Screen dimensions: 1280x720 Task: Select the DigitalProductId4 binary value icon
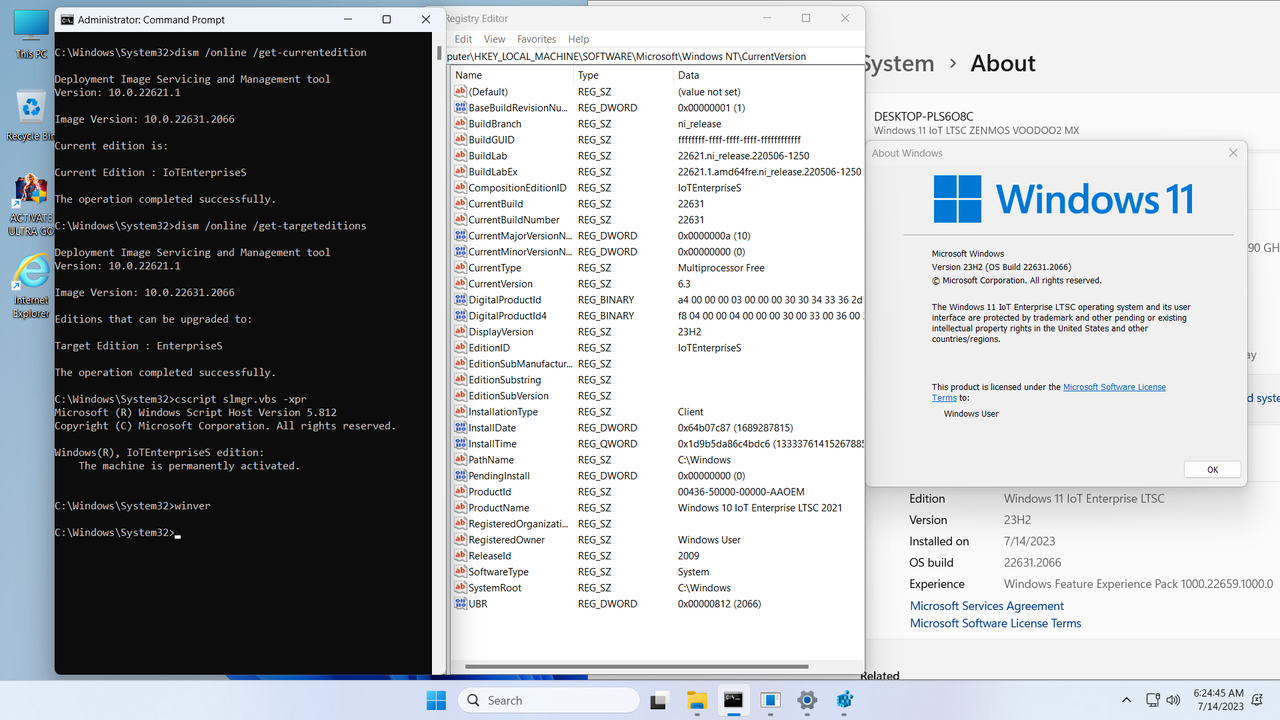pos(460,316)
